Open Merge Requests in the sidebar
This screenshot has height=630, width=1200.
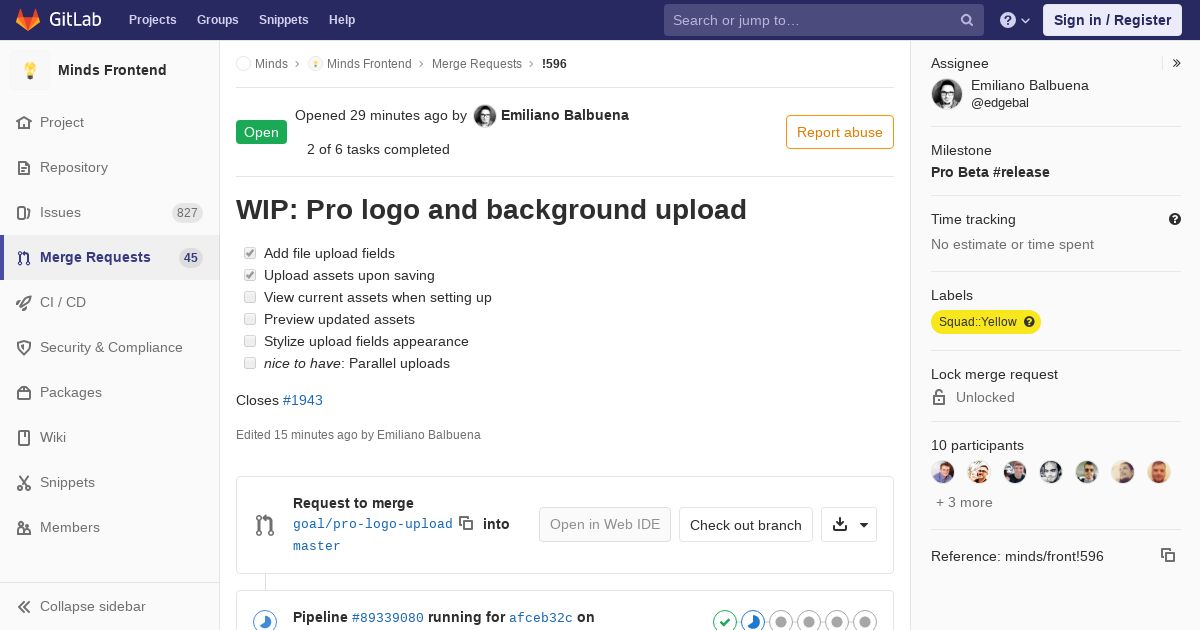pos(110,257)
